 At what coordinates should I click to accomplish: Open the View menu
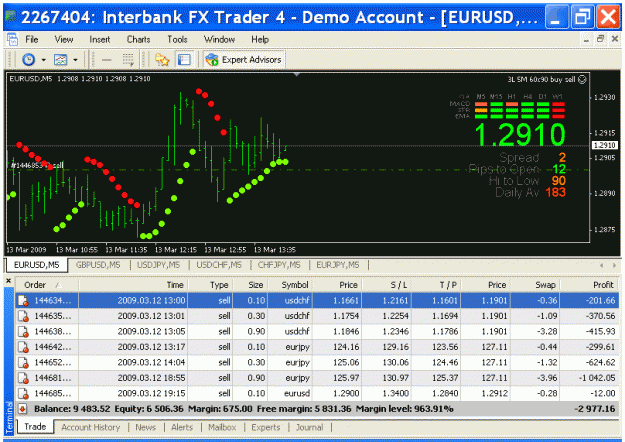(x=64, y=39)
